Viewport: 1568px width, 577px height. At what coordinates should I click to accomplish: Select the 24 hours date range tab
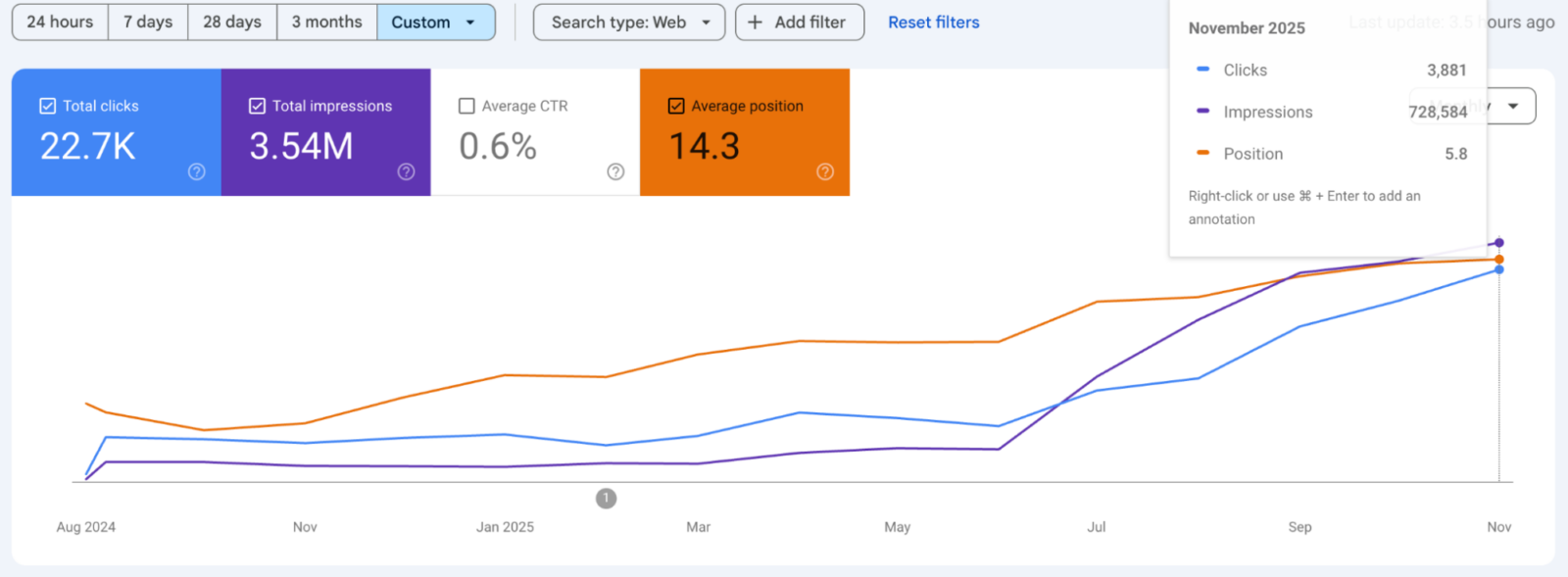point(60,22)
